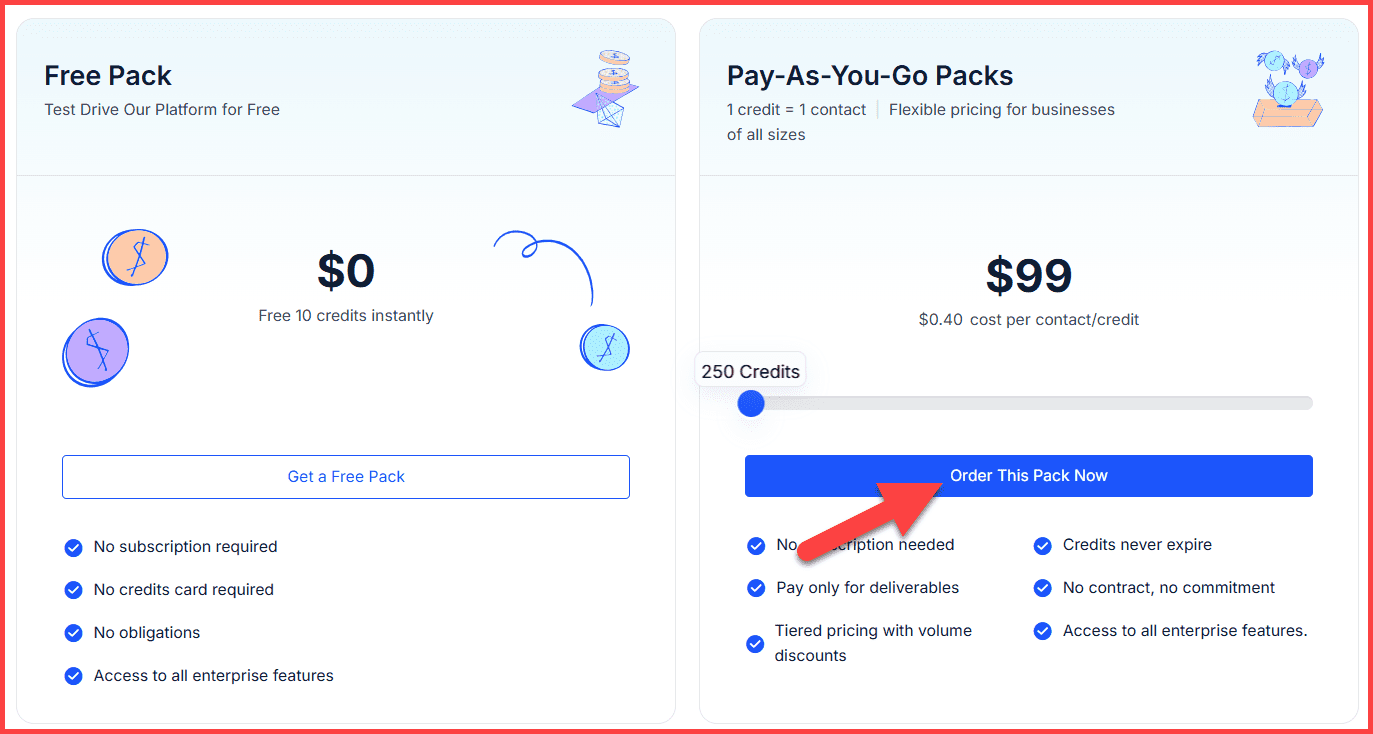Click checkmark next to No contract, no commitment

1042,588
